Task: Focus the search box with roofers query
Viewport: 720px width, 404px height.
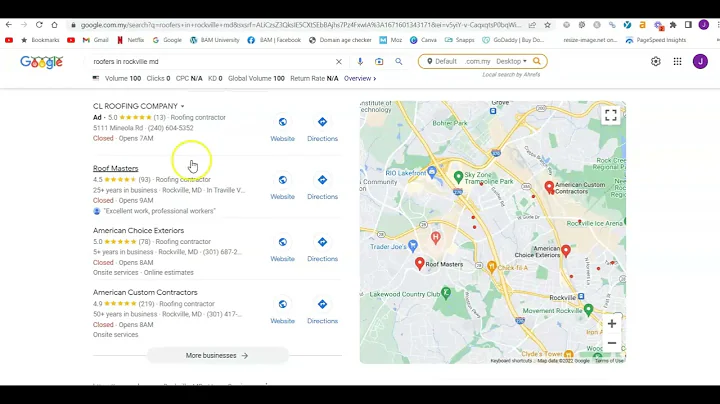Action: [x=211, y=62]
